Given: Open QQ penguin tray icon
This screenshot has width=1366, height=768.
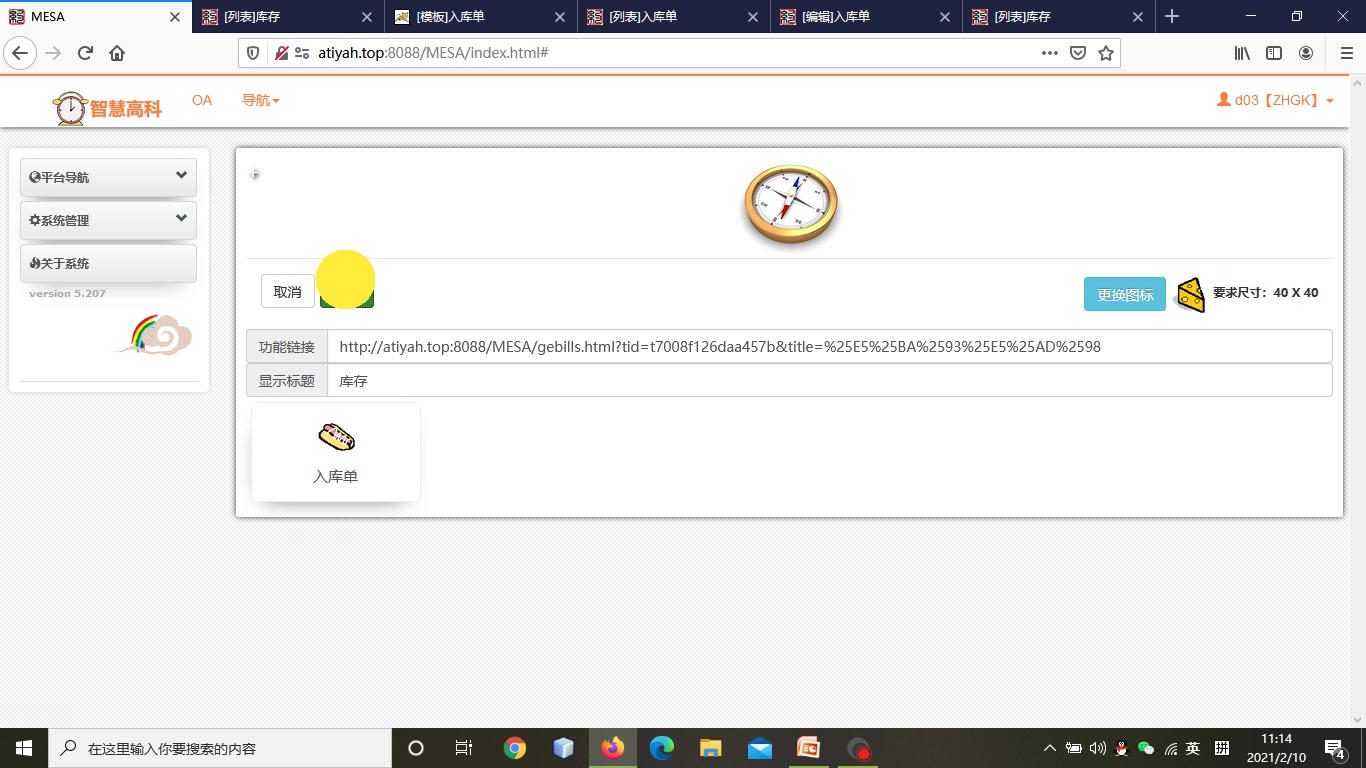Looking at the screenshot, I should pos(1122,748).
